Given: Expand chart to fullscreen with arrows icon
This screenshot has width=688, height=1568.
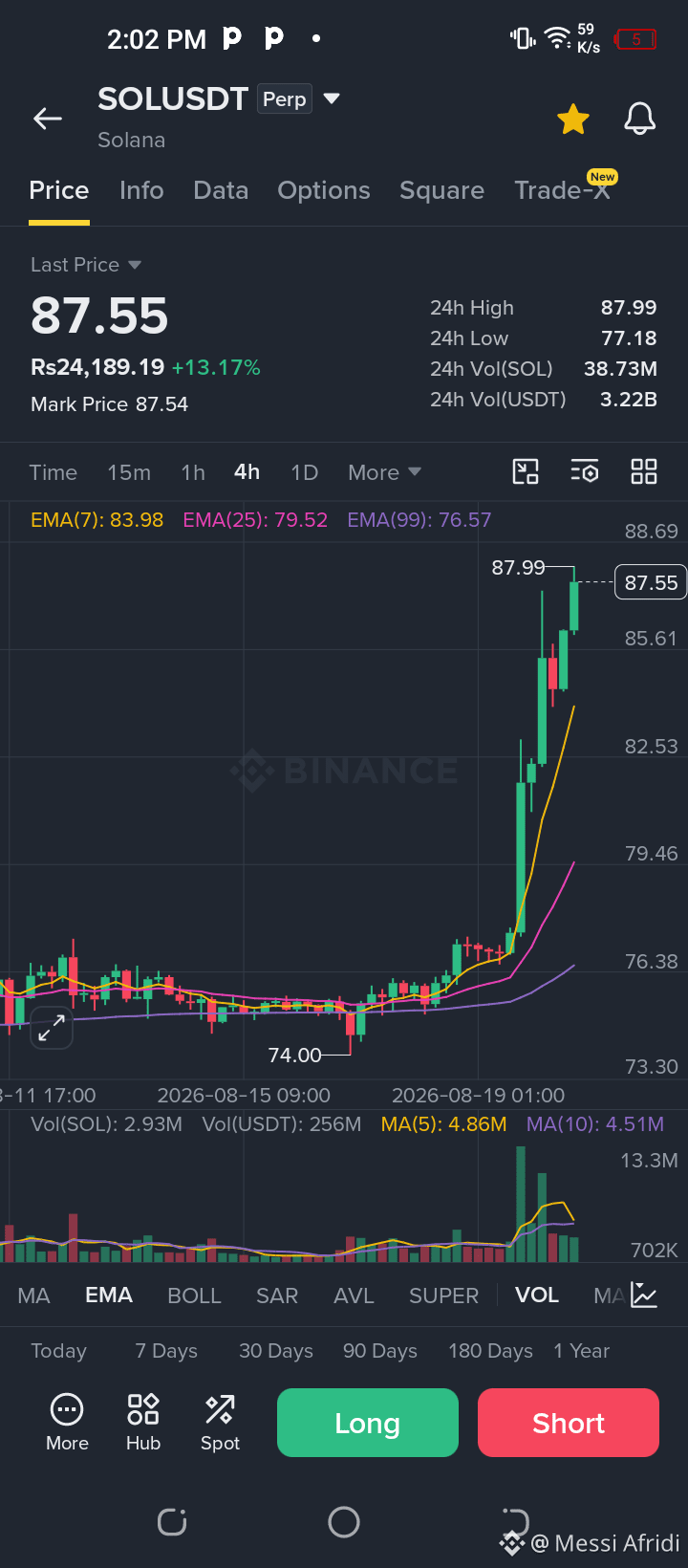Looking at the screenshot, I should [x=52, y=1028].
